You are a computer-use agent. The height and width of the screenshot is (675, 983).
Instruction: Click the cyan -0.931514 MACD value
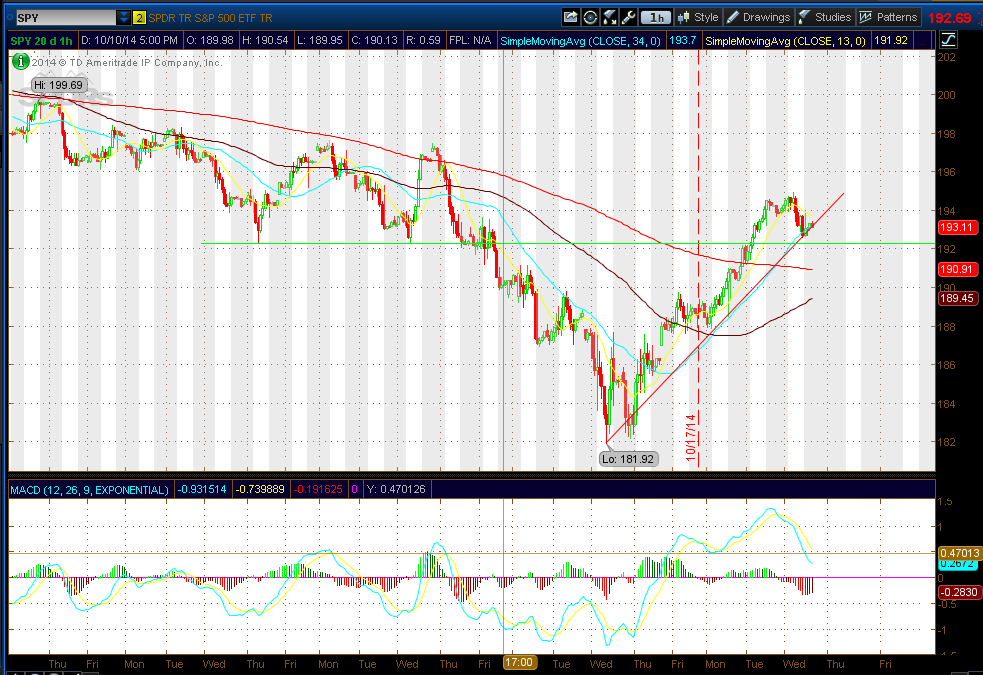coord(202,489)
